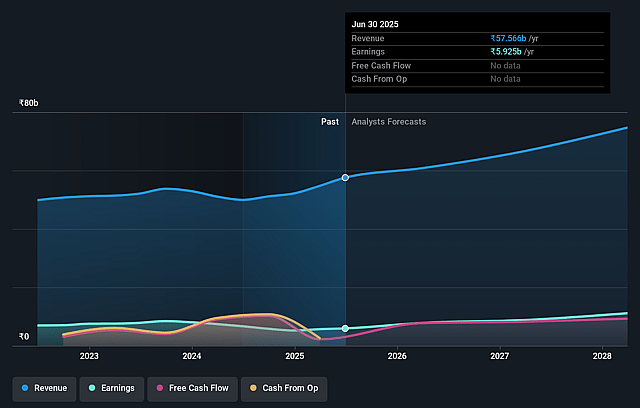Image resolution: width=640 pixels, height=408 pixels.
Task: Select the Revenue data point marker on blue line
Action: [x=345, y=177]
